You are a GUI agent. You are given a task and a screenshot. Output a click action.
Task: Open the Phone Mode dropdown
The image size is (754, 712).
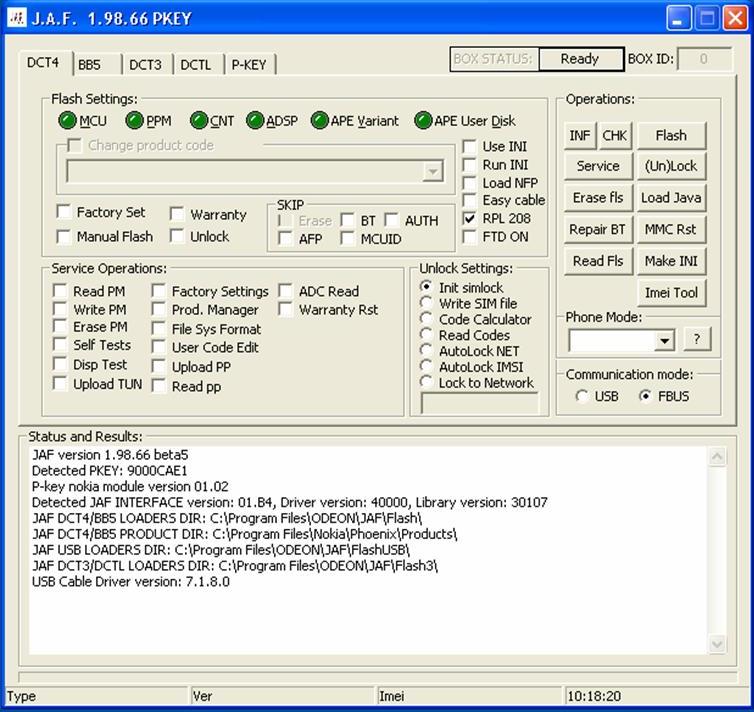(x=665, y=340)
